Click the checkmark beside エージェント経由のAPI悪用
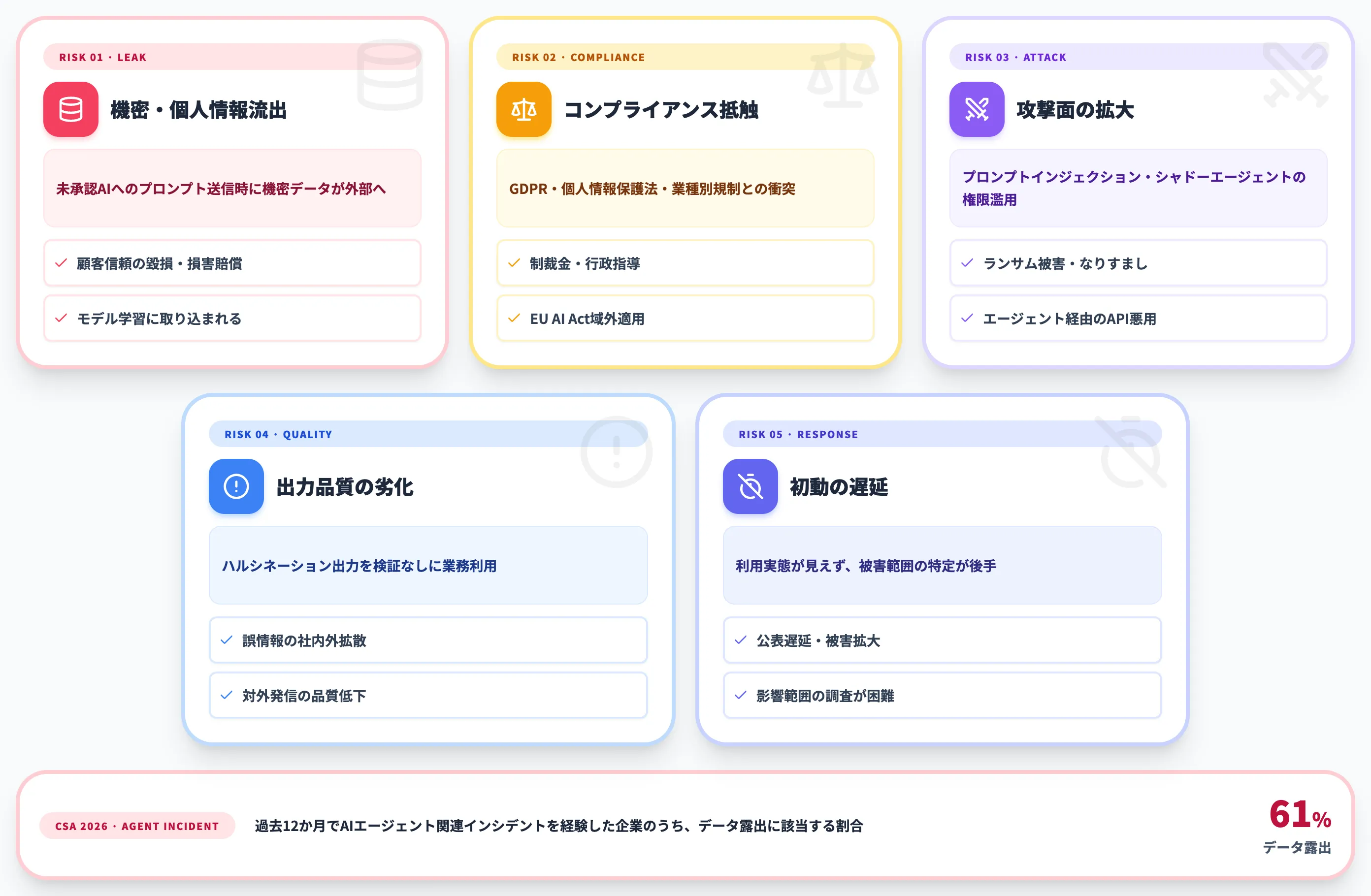The height and width of the screenshot is (896, 1371). click(x=967, y=319)
